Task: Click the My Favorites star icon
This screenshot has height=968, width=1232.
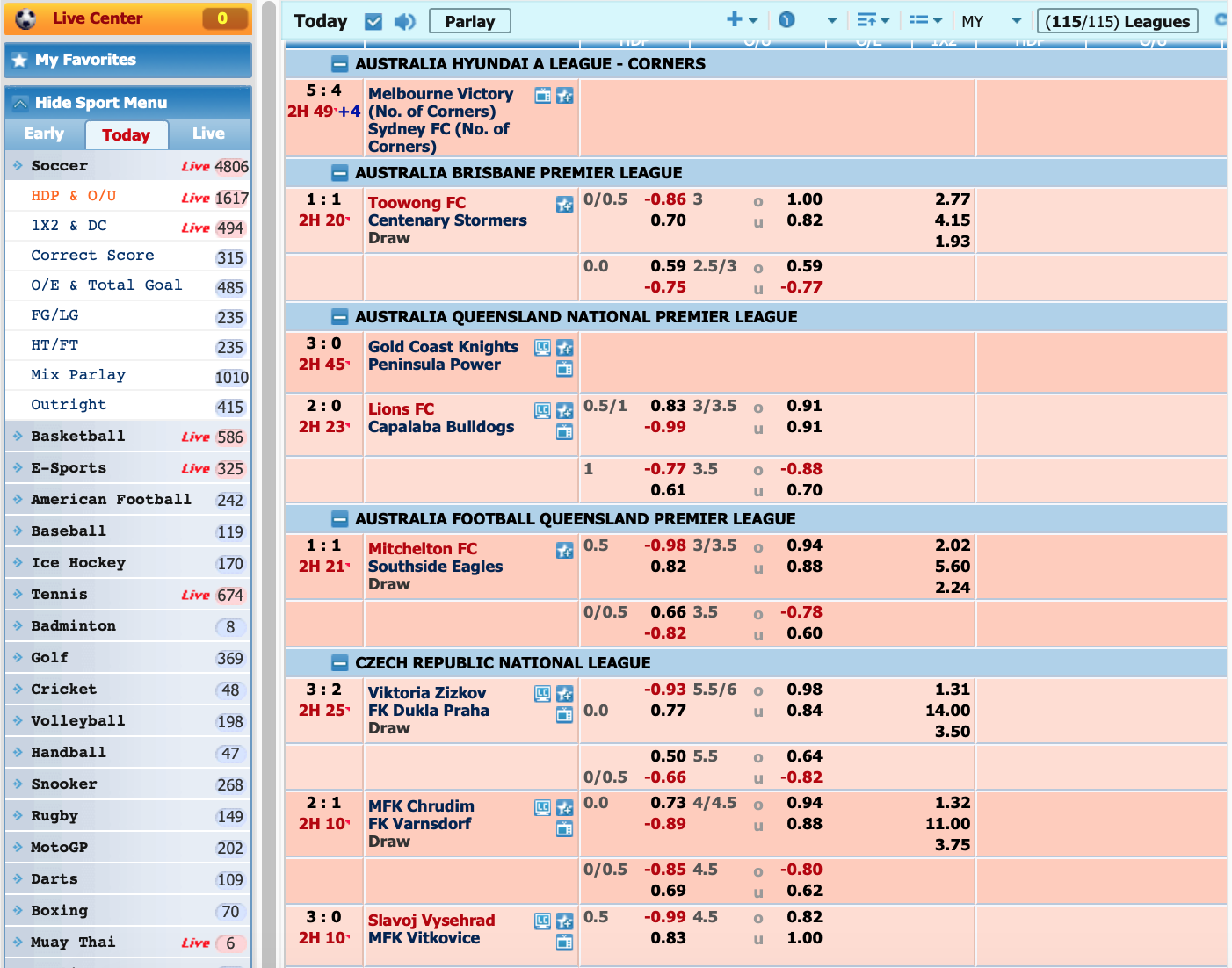Action: click(x=19, y=61)
